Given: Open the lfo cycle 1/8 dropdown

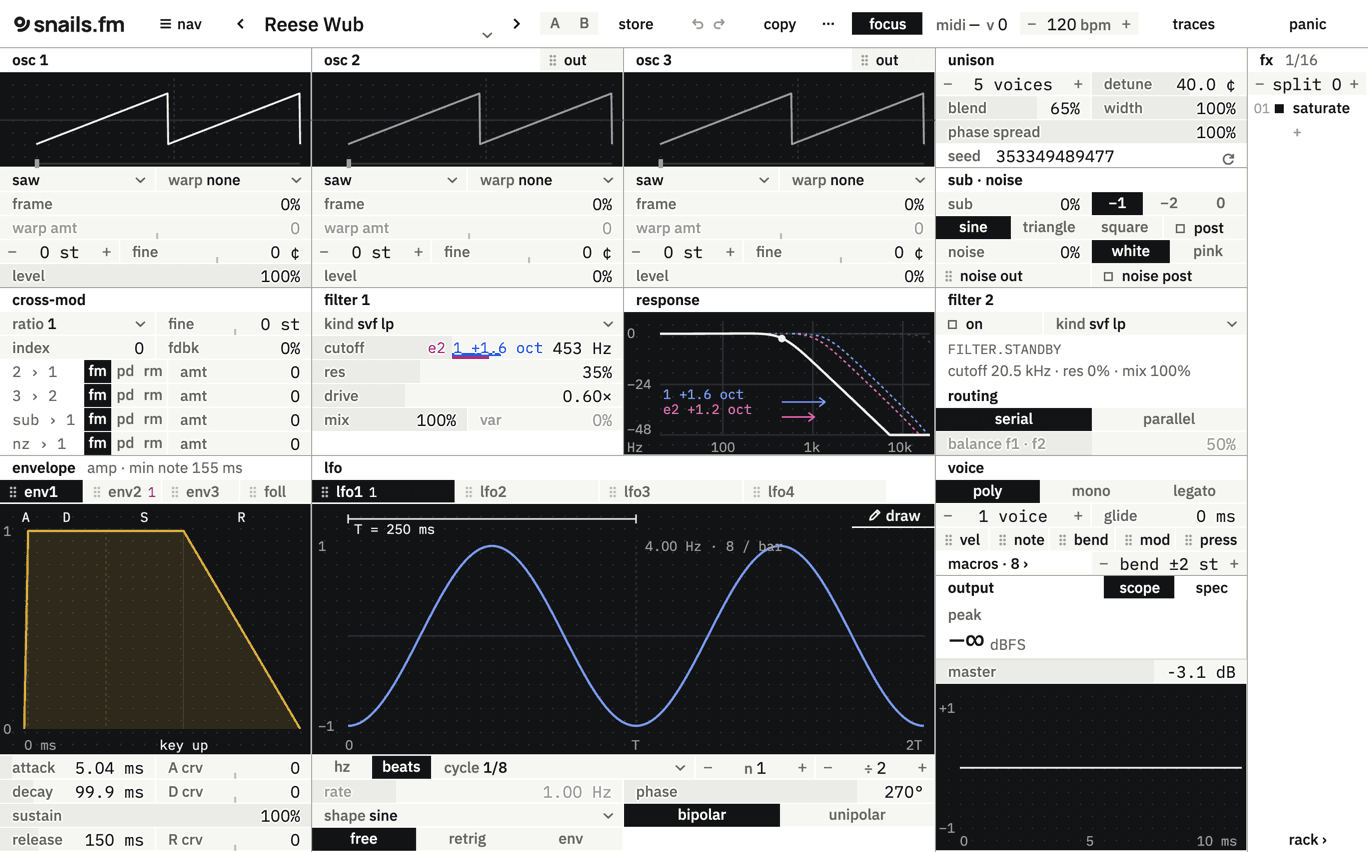Looking at the screenshot, I should [565, 768].
